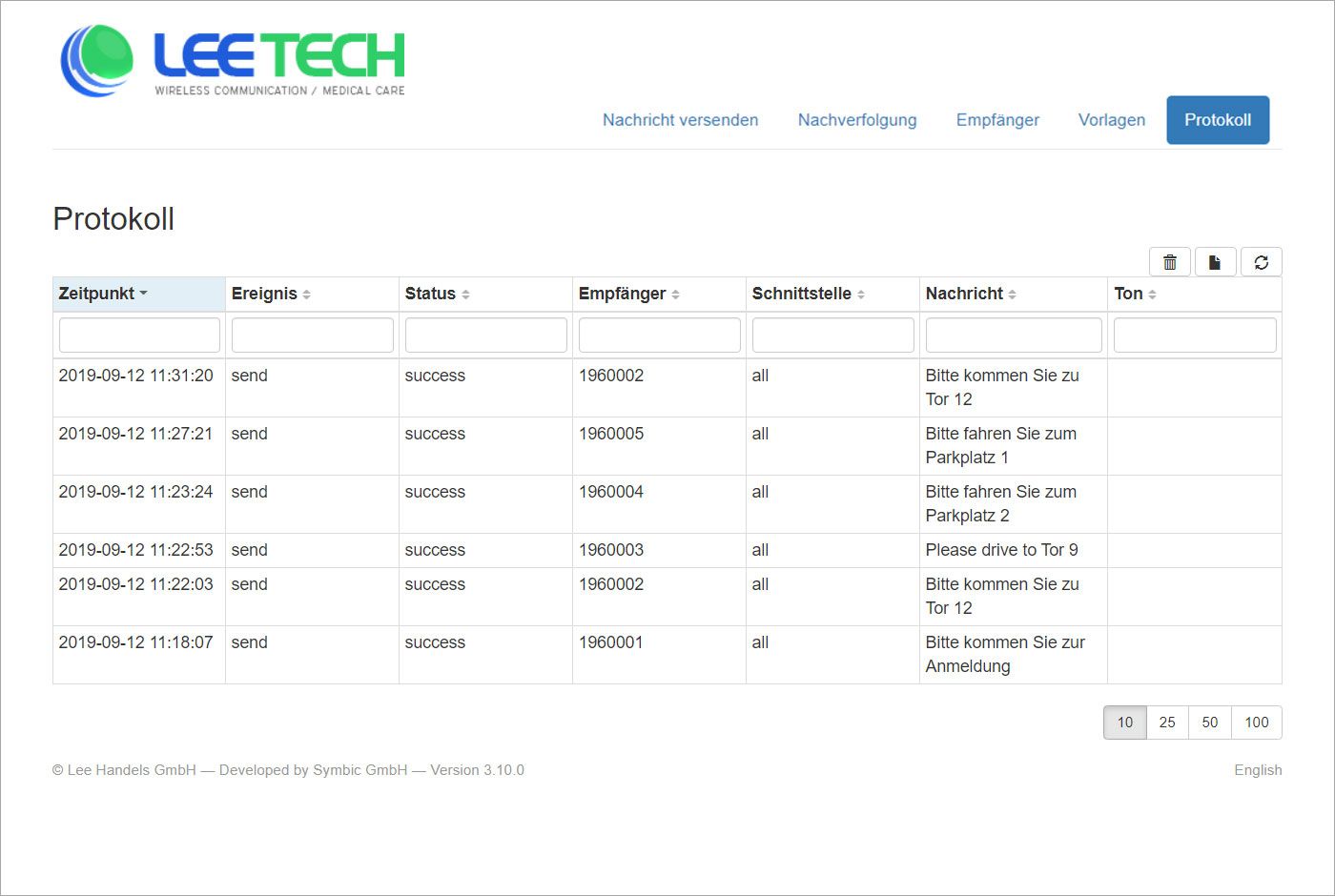Click the Nachricht filter field
This screenshot has width=1335, height=896.
coord(1013,335)
